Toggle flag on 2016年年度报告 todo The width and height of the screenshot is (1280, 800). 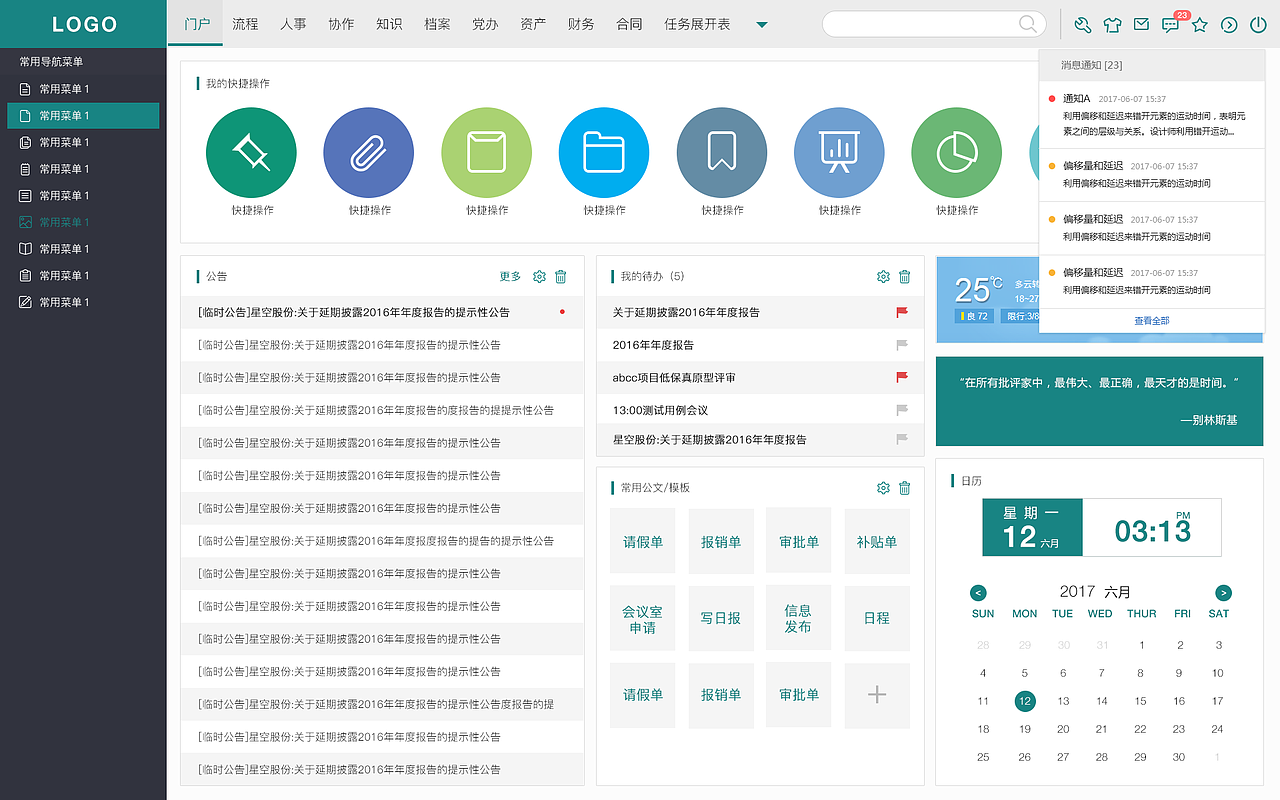[902, 345]
